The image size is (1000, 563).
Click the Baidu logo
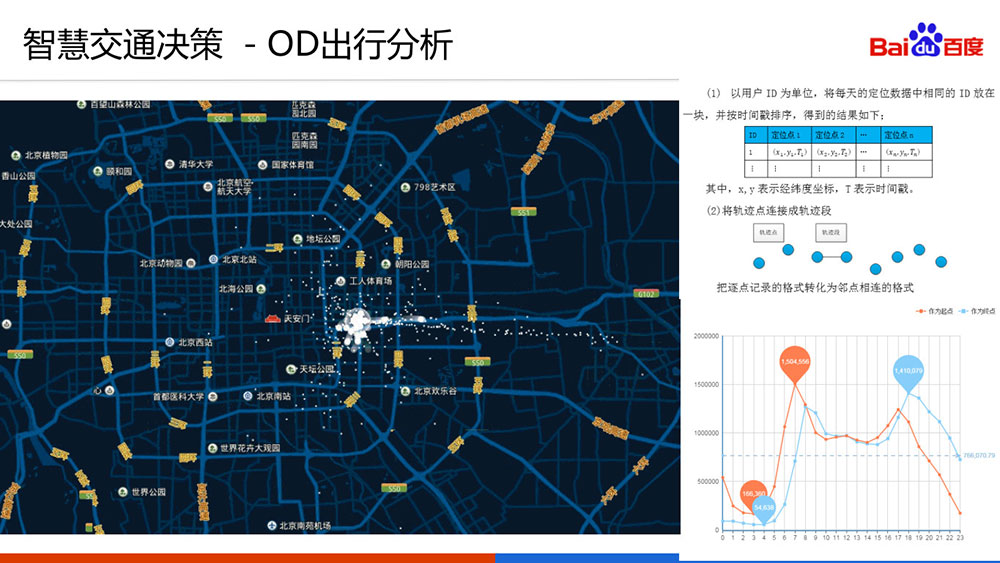pyautogui.click(x=926, y=41)
